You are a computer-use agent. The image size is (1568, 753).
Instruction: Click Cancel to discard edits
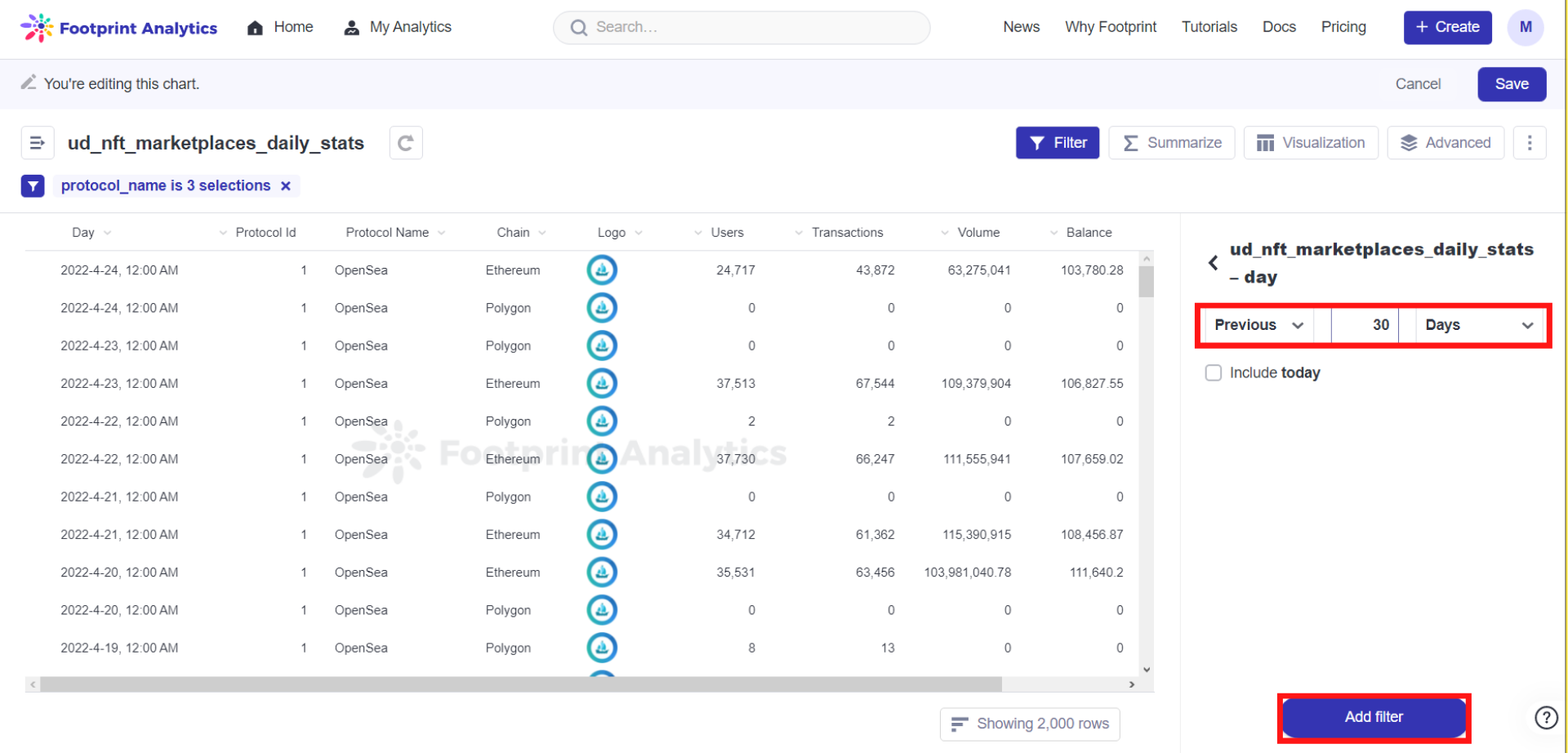click(x=1418, y=84)
